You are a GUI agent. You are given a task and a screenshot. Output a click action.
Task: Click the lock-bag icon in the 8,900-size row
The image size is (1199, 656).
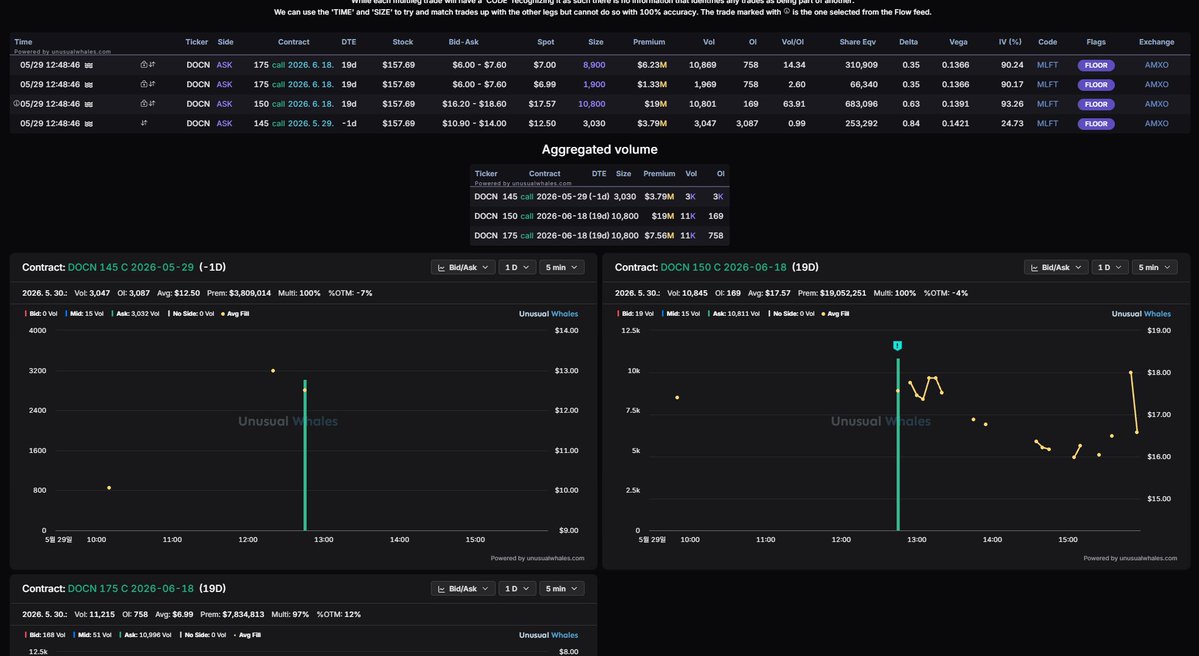144,65
